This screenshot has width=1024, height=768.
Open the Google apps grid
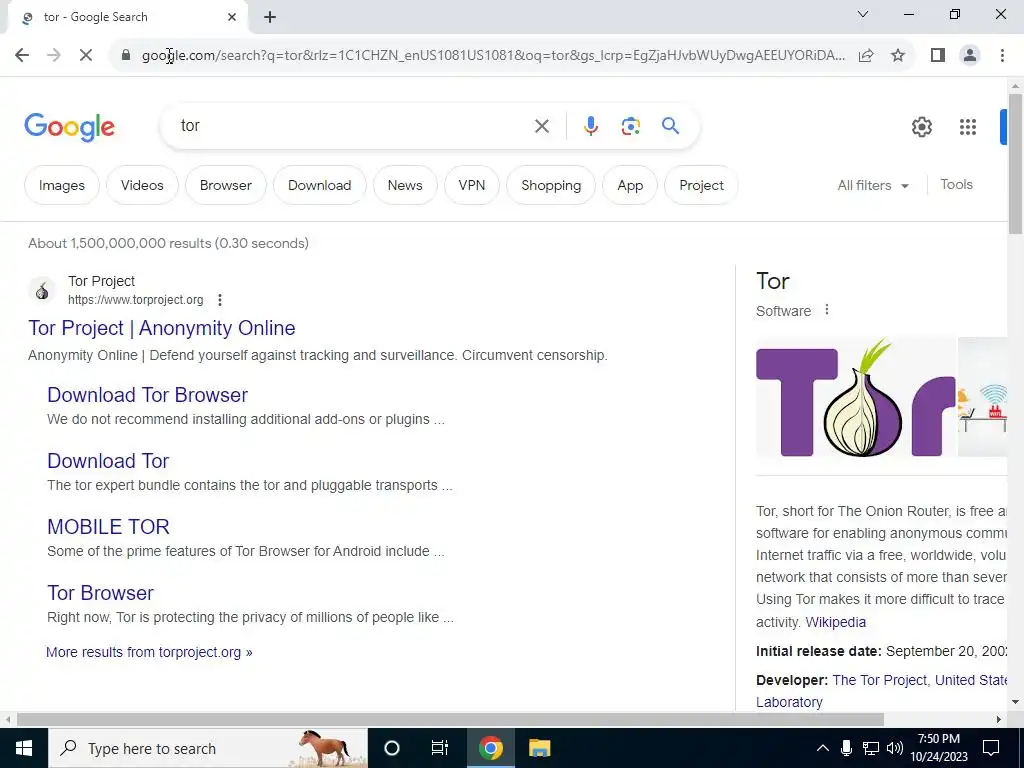pos(968,127)
